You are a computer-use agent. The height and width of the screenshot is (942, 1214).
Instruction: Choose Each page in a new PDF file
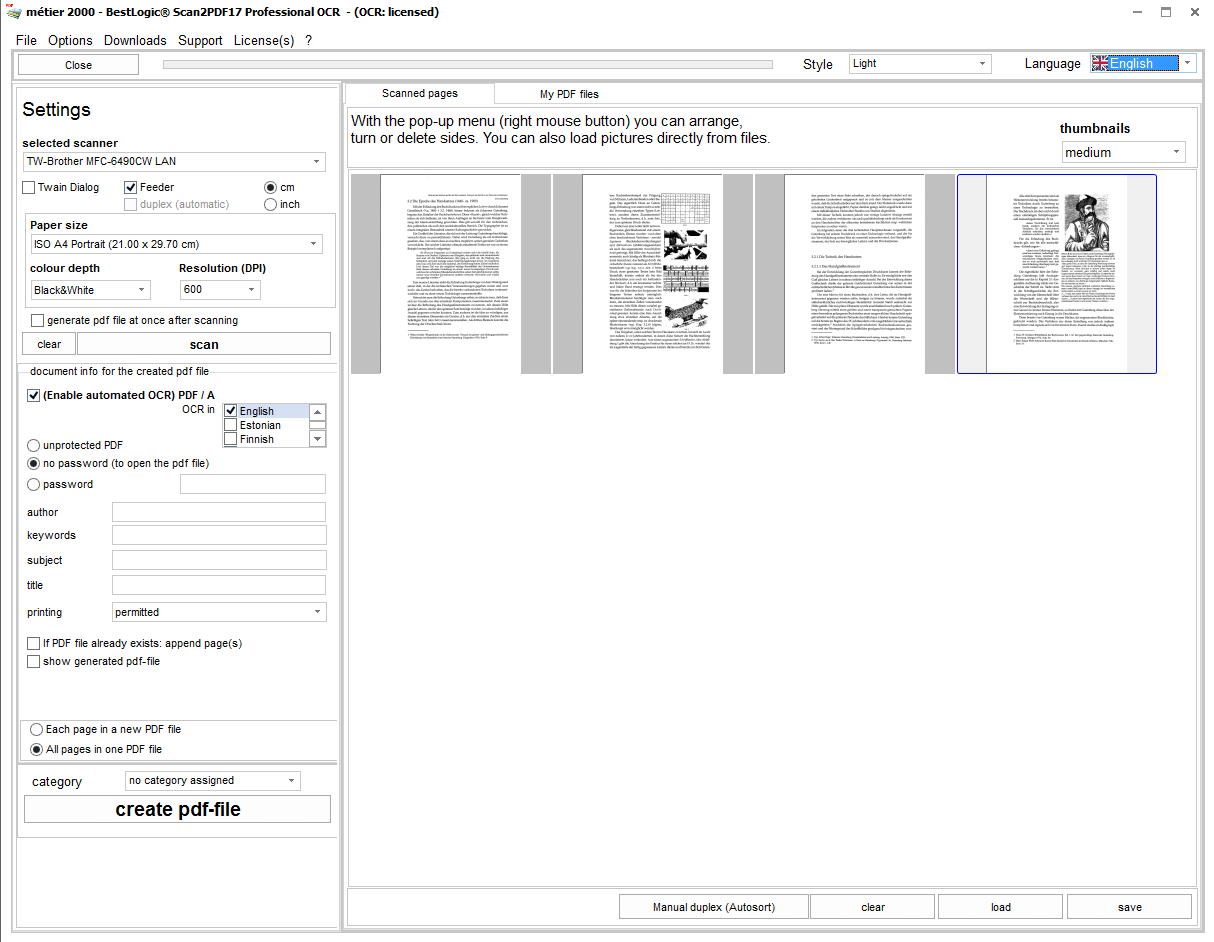point(37,729)
